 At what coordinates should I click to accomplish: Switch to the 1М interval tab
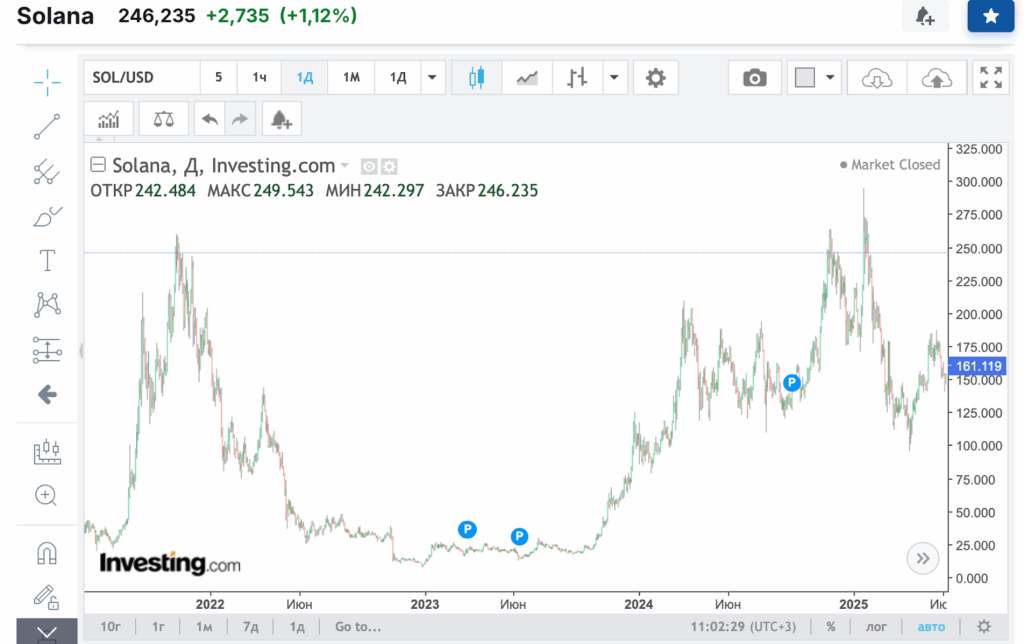click(351, 78)
